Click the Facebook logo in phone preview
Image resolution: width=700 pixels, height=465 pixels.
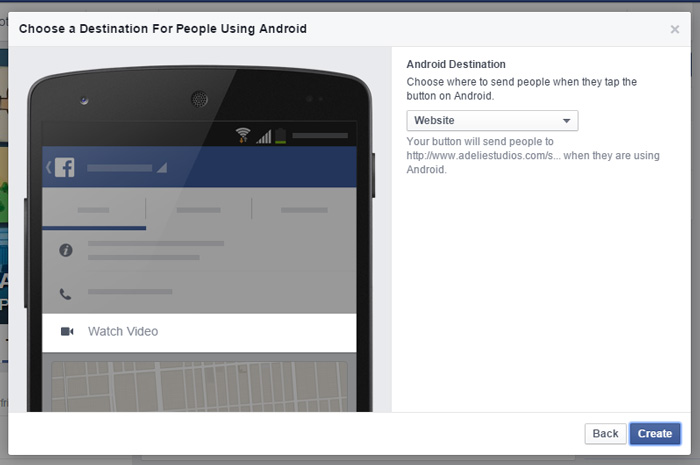tap(64, 167)
